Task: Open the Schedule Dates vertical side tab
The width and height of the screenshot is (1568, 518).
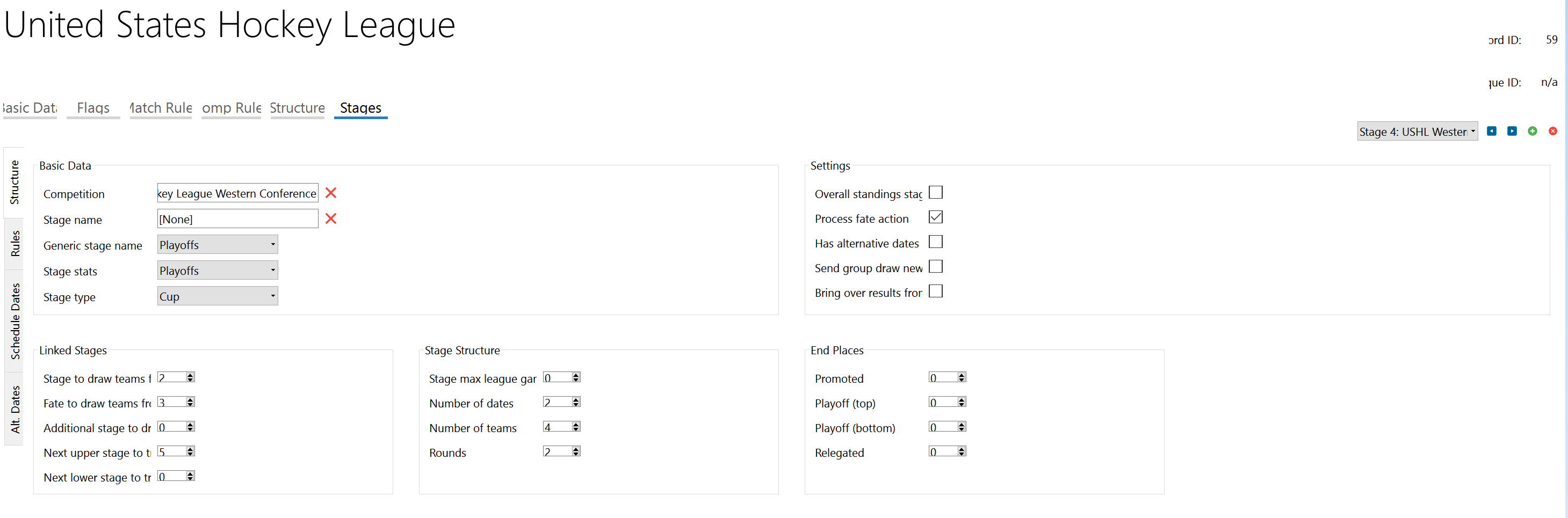Action: pos(15,321)
